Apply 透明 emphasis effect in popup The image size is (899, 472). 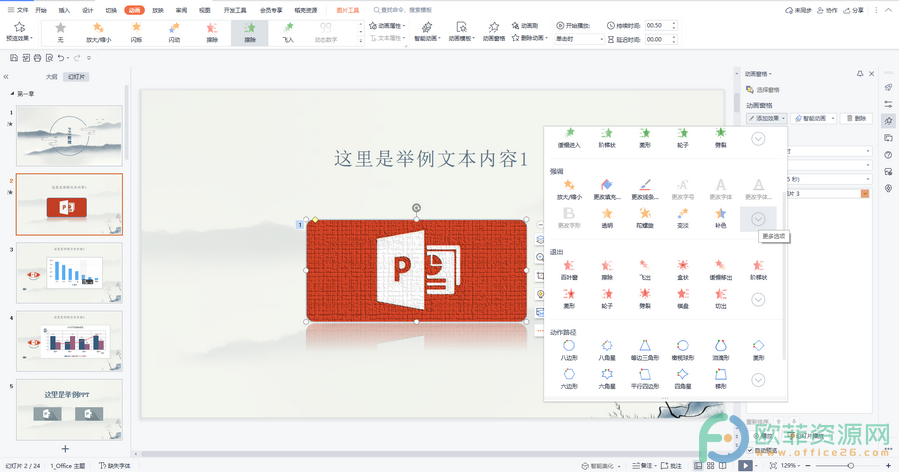pos(607,218)
